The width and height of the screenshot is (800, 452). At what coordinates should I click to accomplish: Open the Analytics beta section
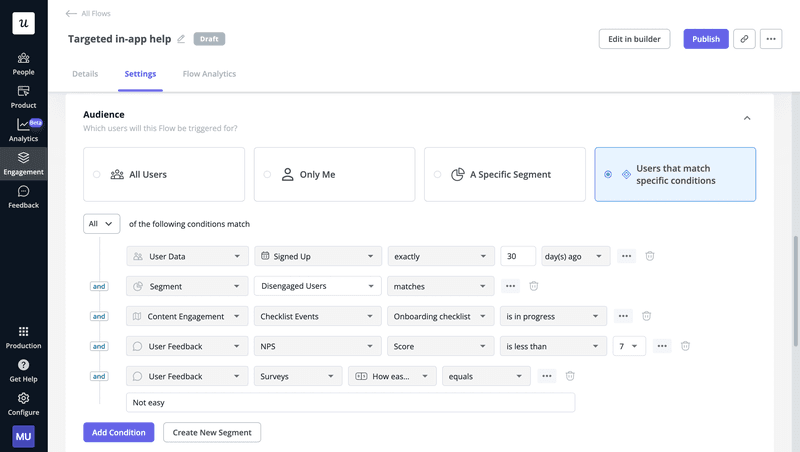pos(23,131)
